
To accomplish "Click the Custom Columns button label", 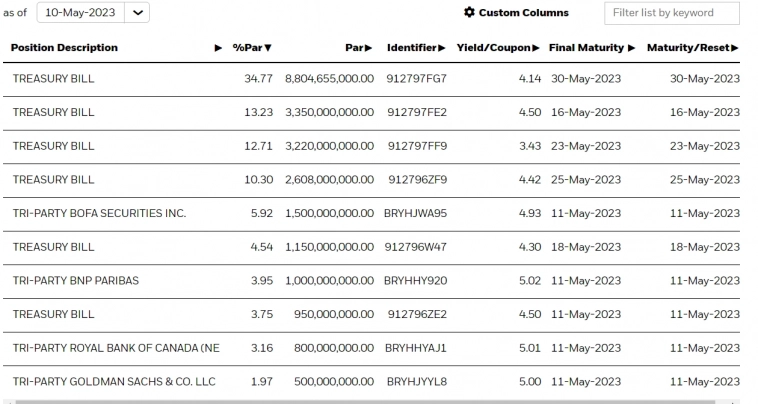I will pyautogui.click(x=523, y=13).
